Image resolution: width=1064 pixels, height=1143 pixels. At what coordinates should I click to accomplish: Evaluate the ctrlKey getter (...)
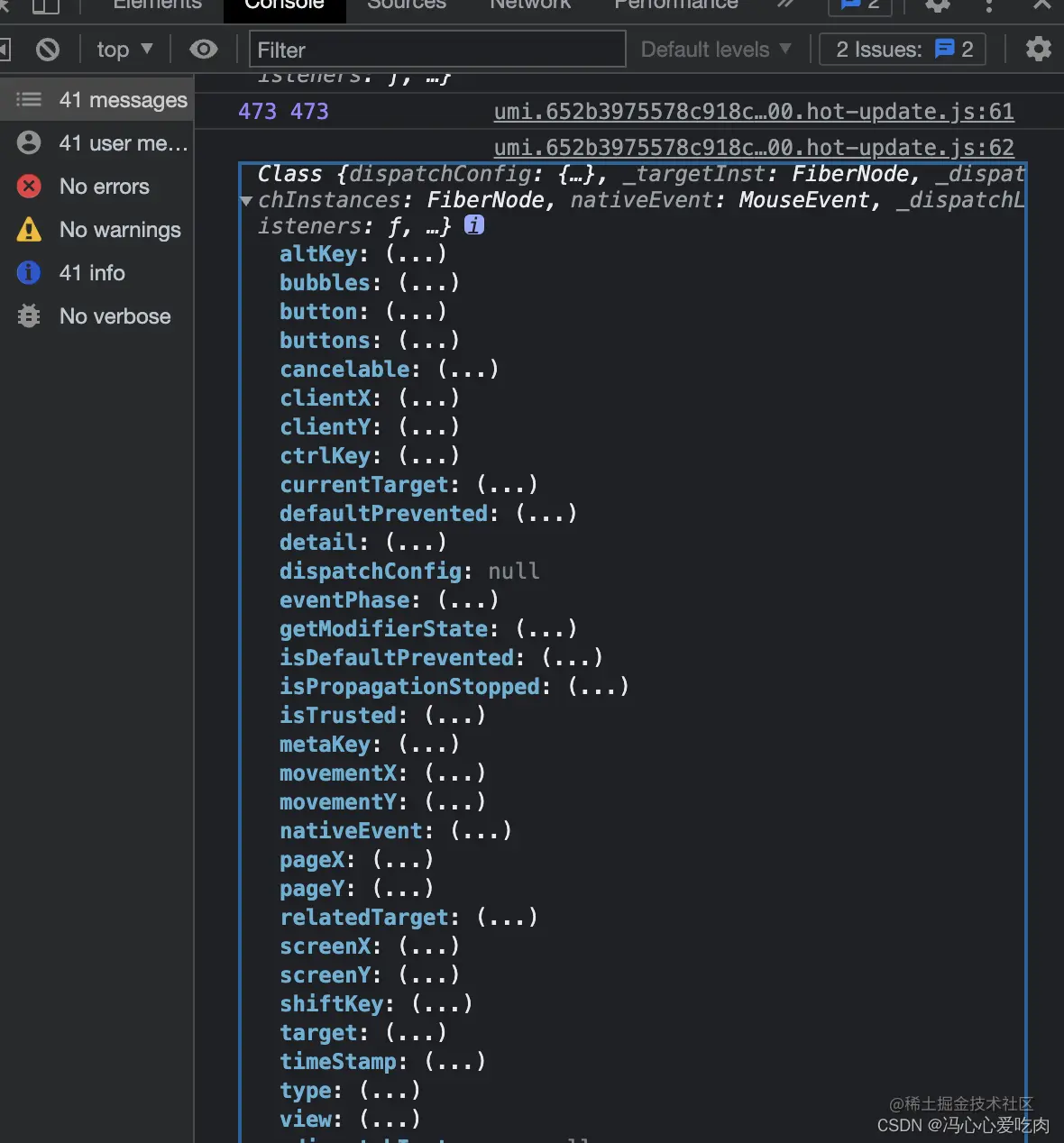coord(429,456)
